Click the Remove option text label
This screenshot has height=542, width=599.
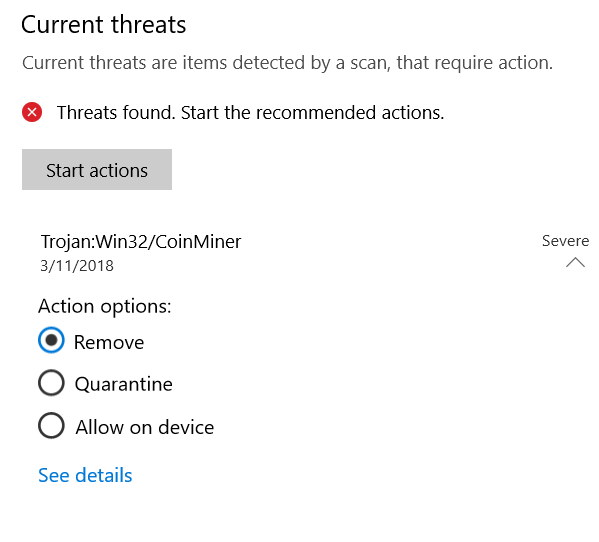[x=109, y=342]
